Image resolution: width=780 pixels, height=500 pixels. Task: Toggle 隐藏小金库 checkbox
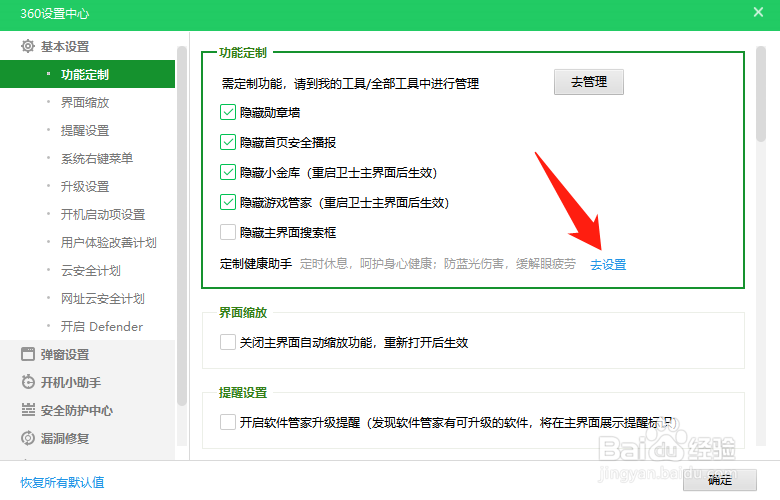coord(228,172)
